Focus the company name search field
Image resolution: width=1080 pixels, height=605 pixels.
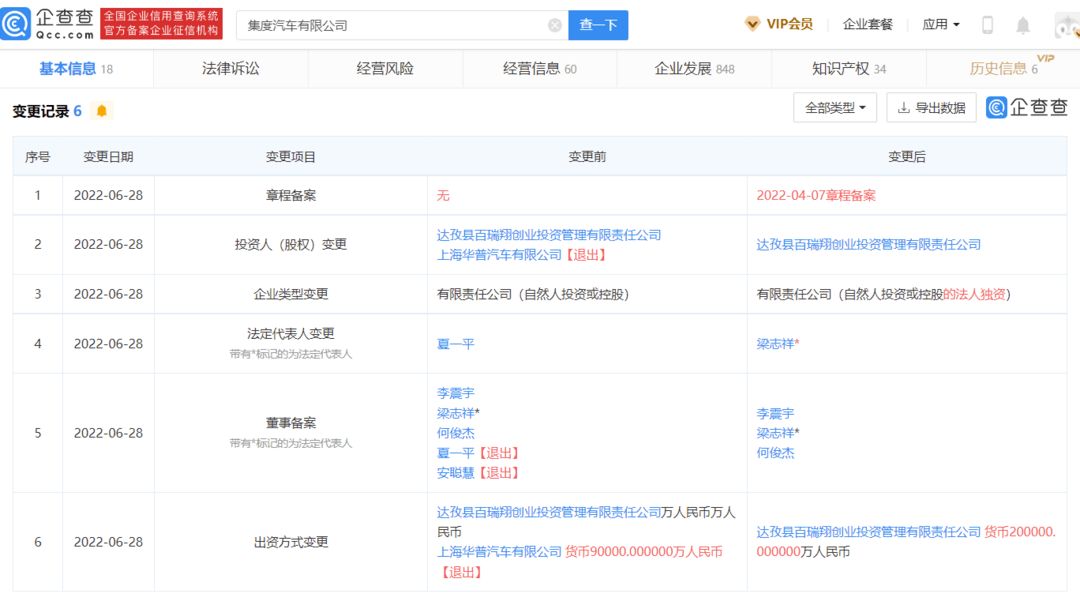(x=402, y=25)
